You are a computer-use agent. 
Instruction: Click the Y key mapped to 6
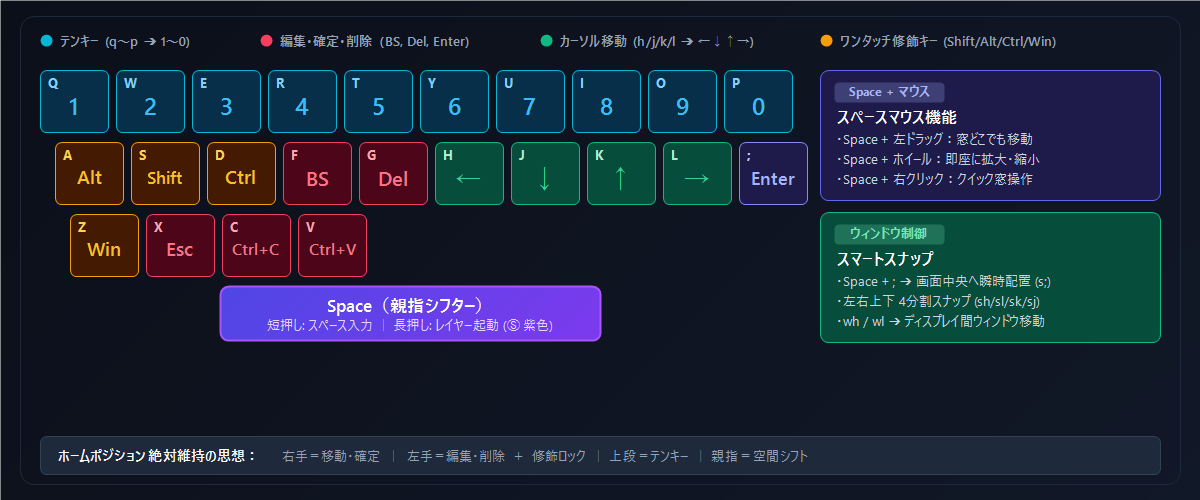coord(454,102)
